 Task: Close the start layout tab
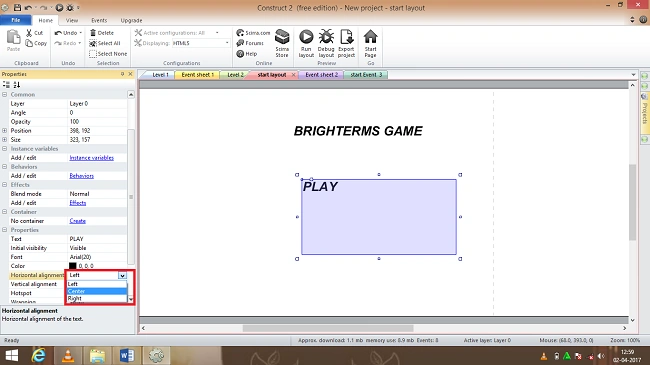pyautogui.click(x=293, y=75)
